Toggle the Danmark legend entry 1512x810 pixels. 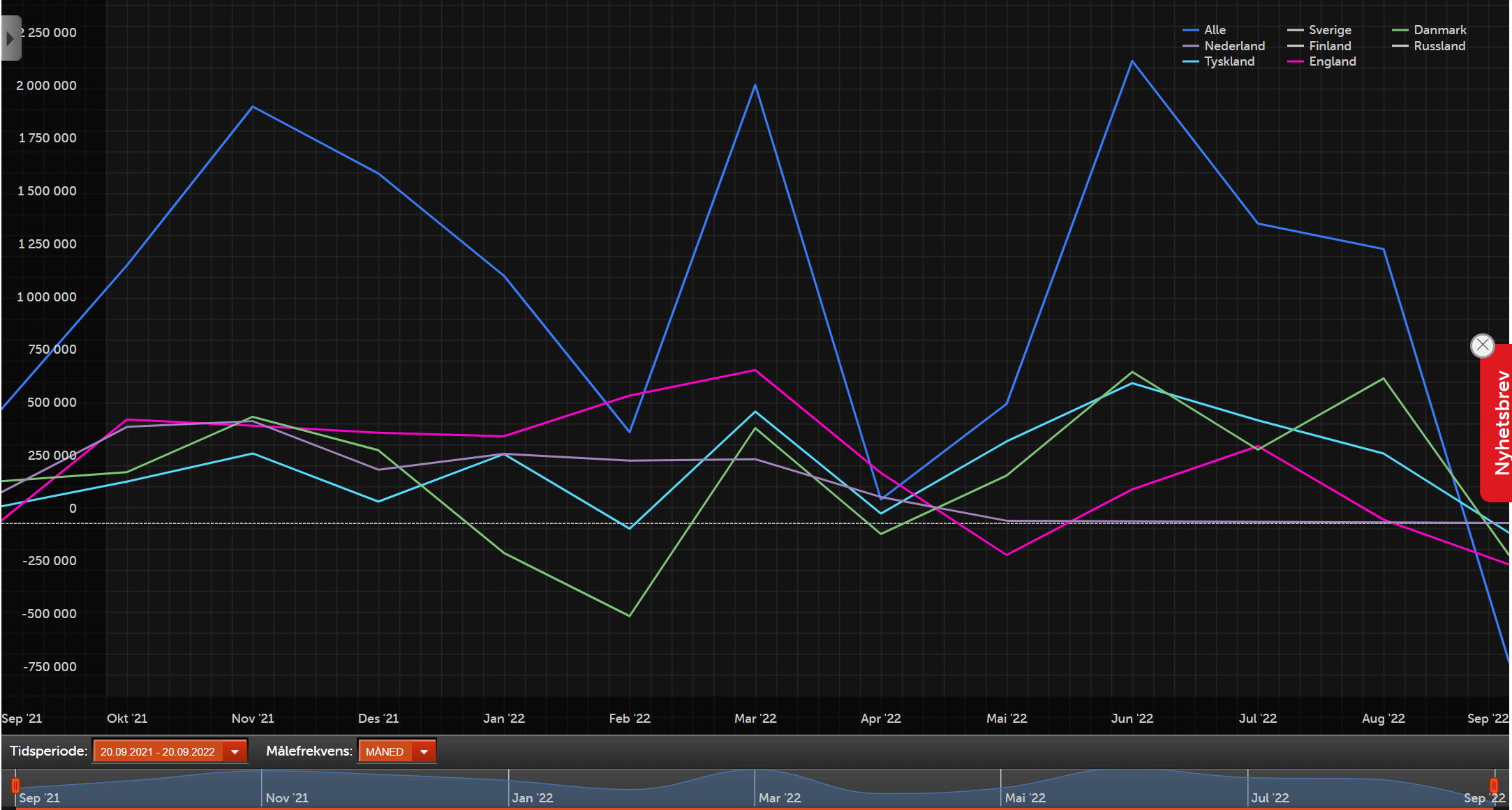[1439, 30]
